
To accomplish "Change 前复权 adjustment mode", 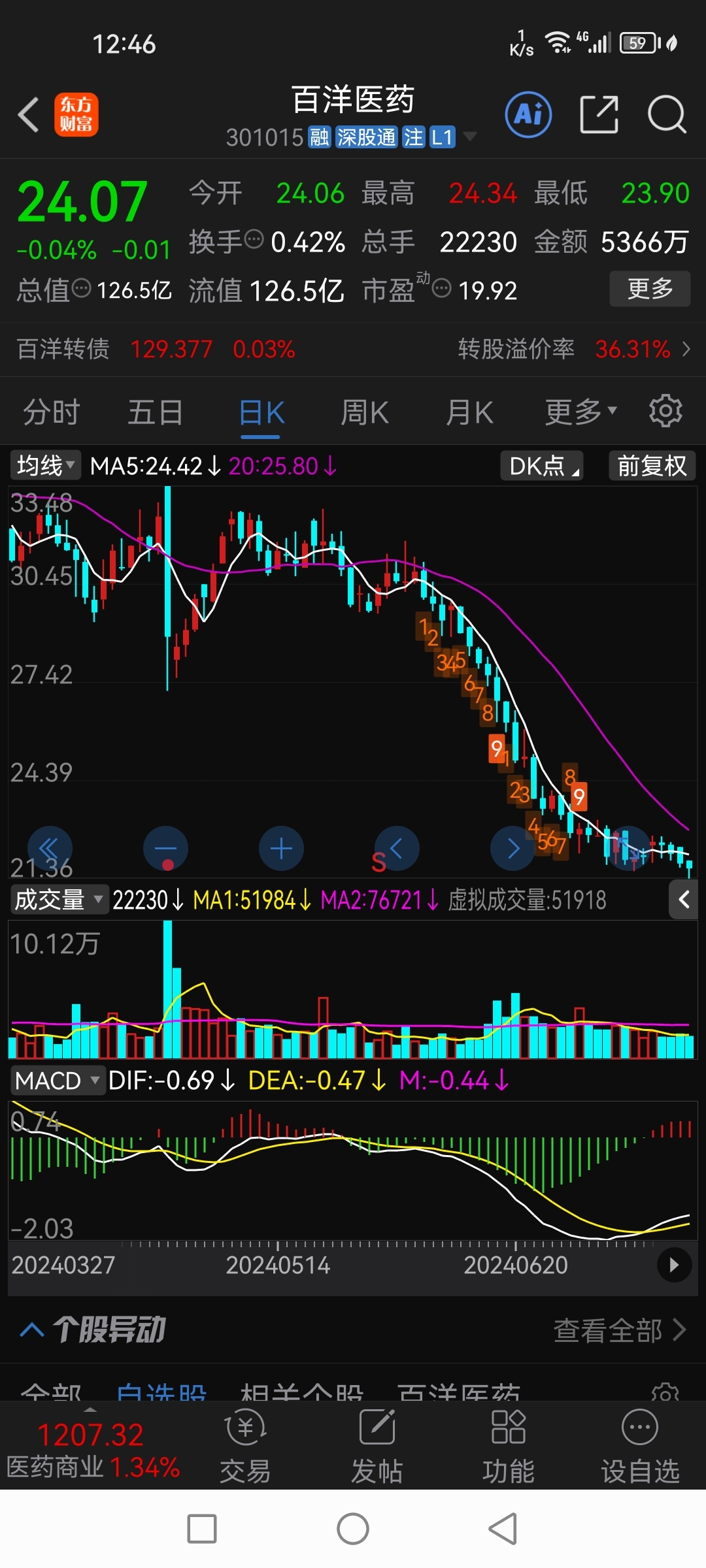I will 652,466.
